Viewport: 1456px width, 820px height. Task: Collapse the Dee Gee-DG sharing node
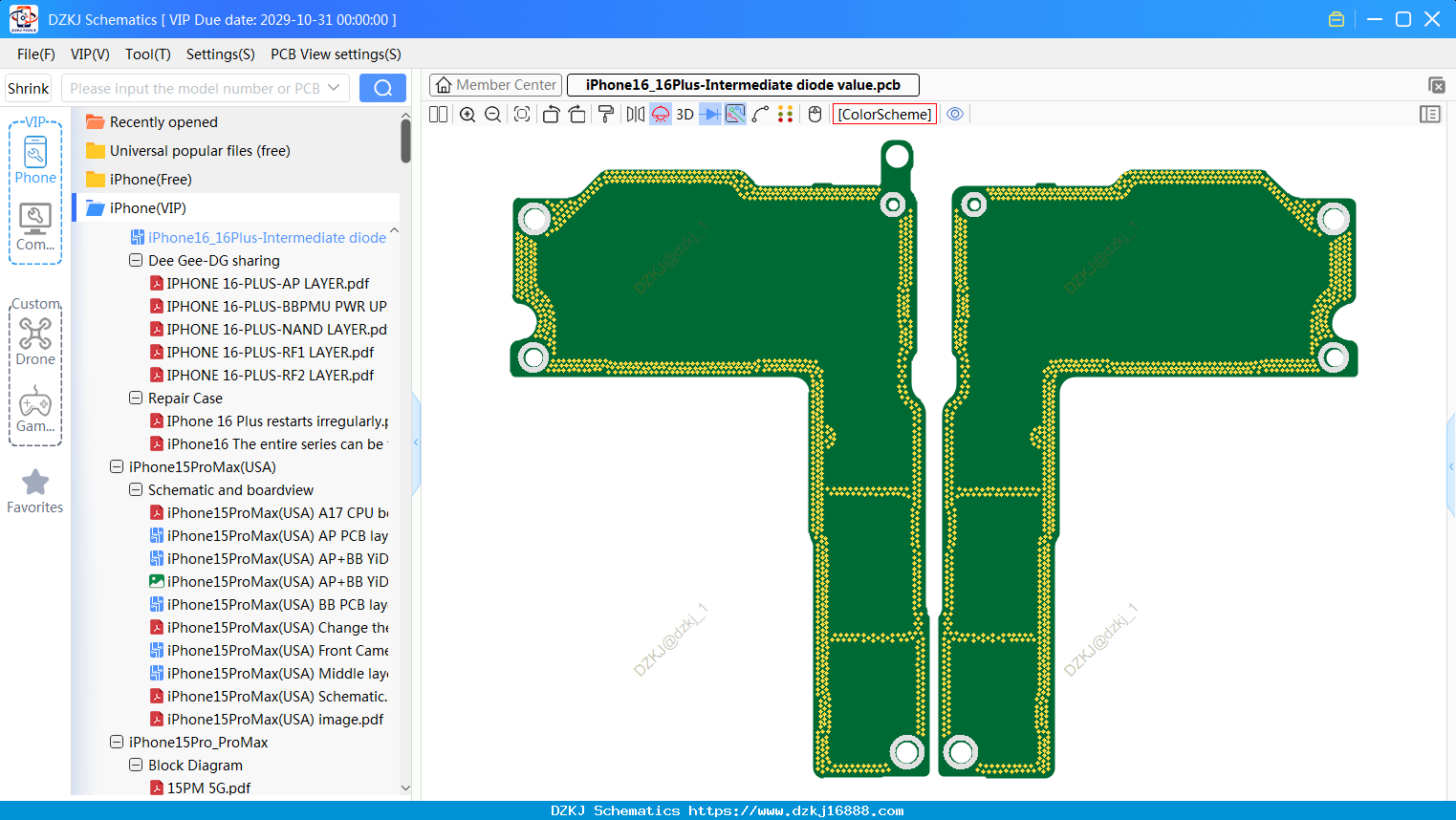click(x=136, y=260)
